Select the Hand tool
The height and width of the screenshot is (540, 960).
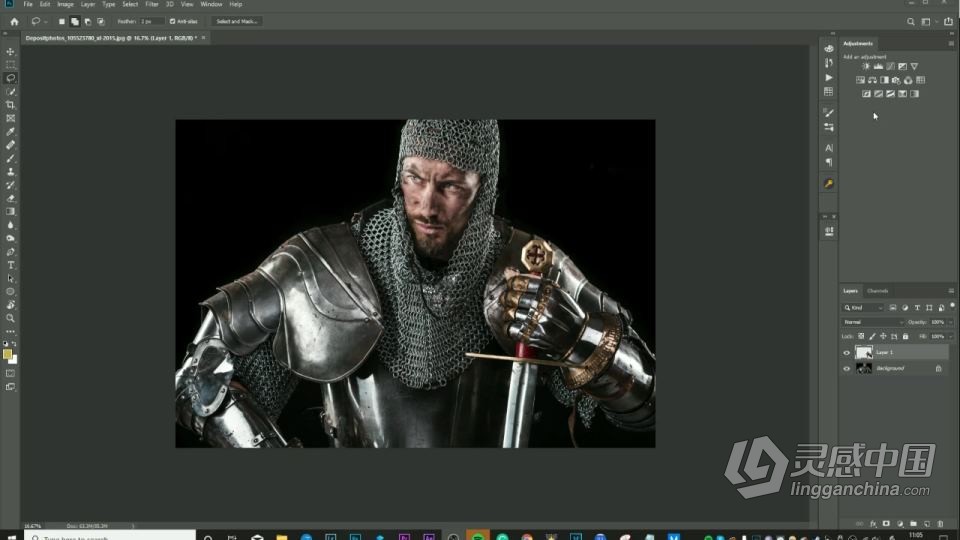(x=10, y=305)
